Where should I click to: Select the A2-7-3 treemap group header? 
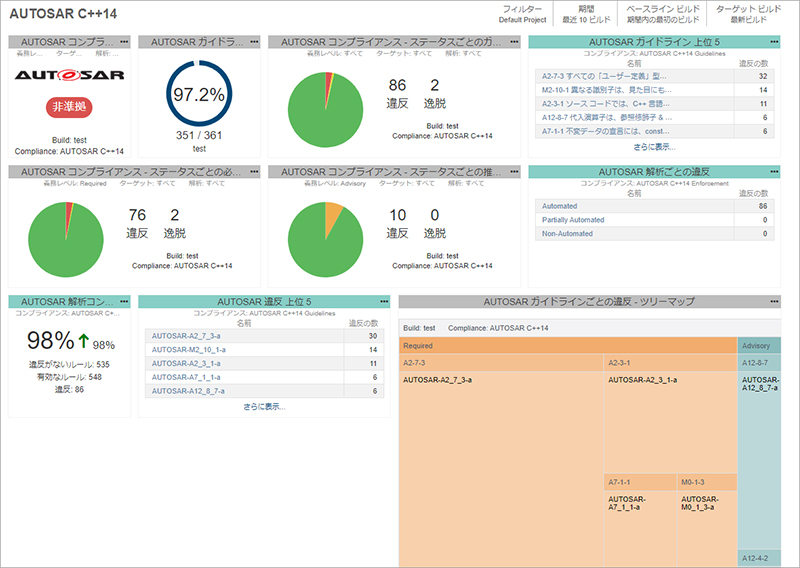point(501,363)
